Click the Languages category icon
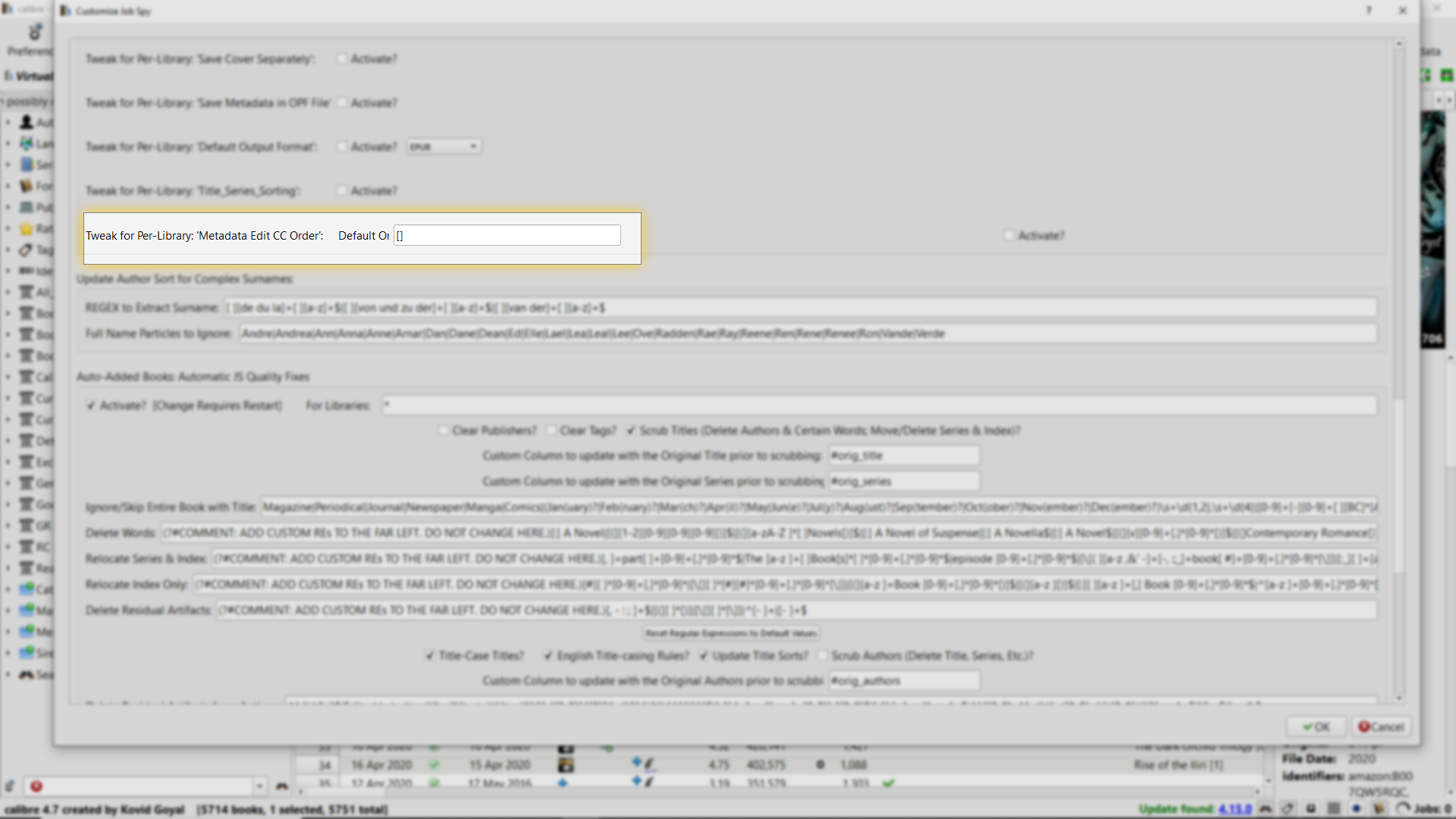Viewport: 1456px width, 819px height. (27, 143)
